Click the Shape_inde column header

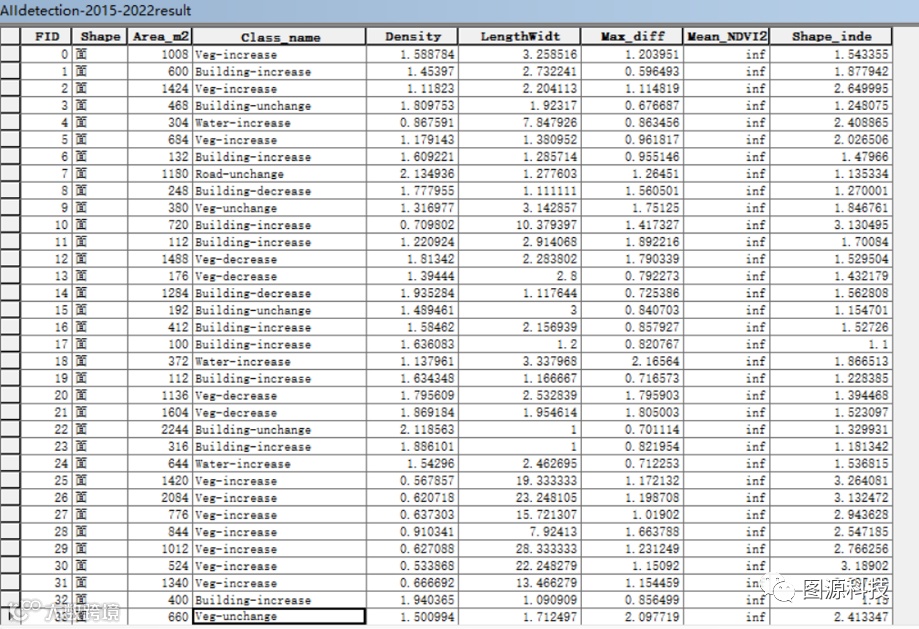831,36
